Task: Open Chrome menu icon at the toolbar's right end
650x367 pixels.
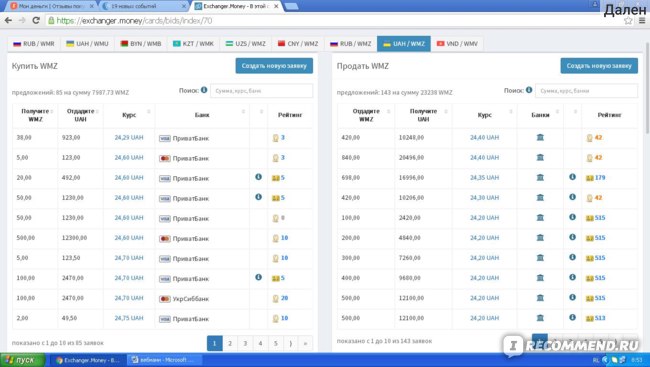Action: (x=642, y=20)
